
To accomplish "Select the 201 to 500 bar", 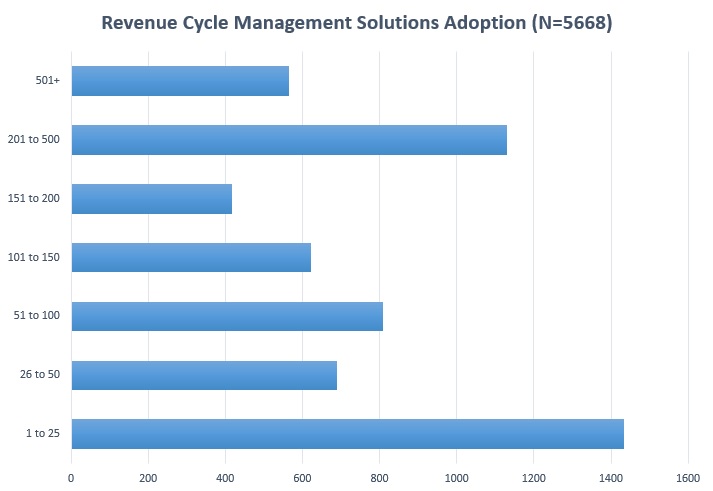I will (289, 140).
